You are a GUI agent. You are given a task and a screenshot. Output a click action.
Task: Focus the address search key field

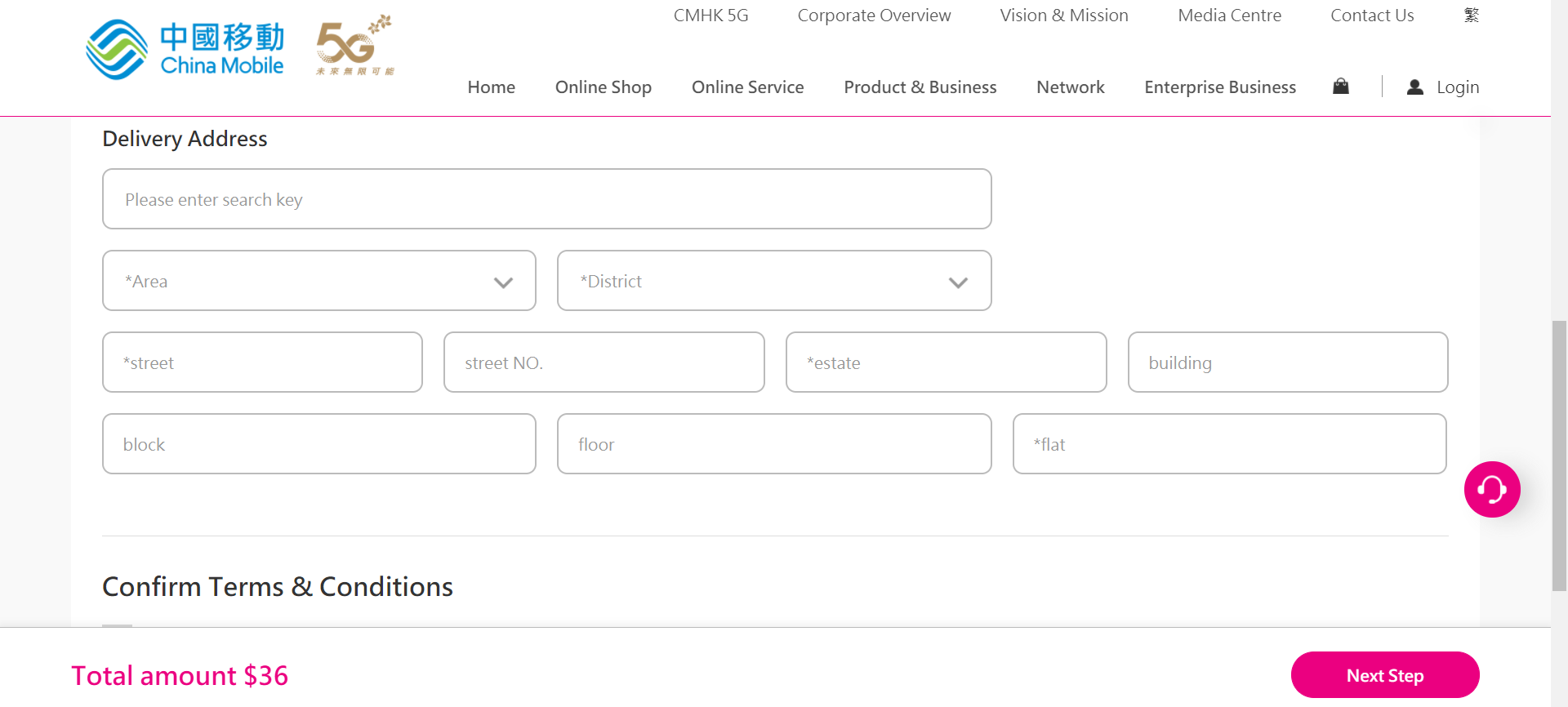point(547,199)
